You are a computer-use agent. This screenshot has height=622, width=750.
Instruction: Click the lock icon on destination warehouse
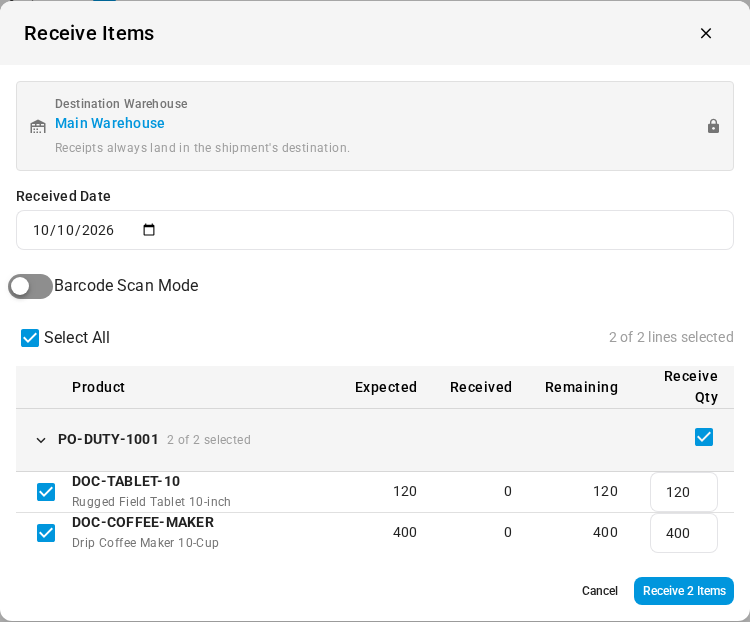[713, 126]
